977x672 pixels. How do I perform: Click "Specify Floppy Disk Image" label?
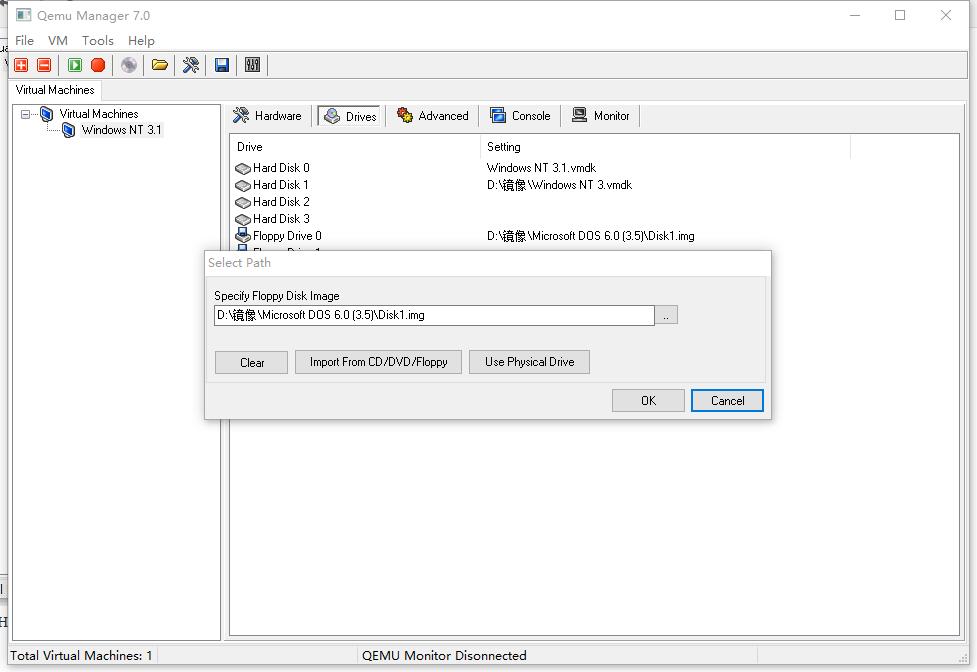[277, 296]
